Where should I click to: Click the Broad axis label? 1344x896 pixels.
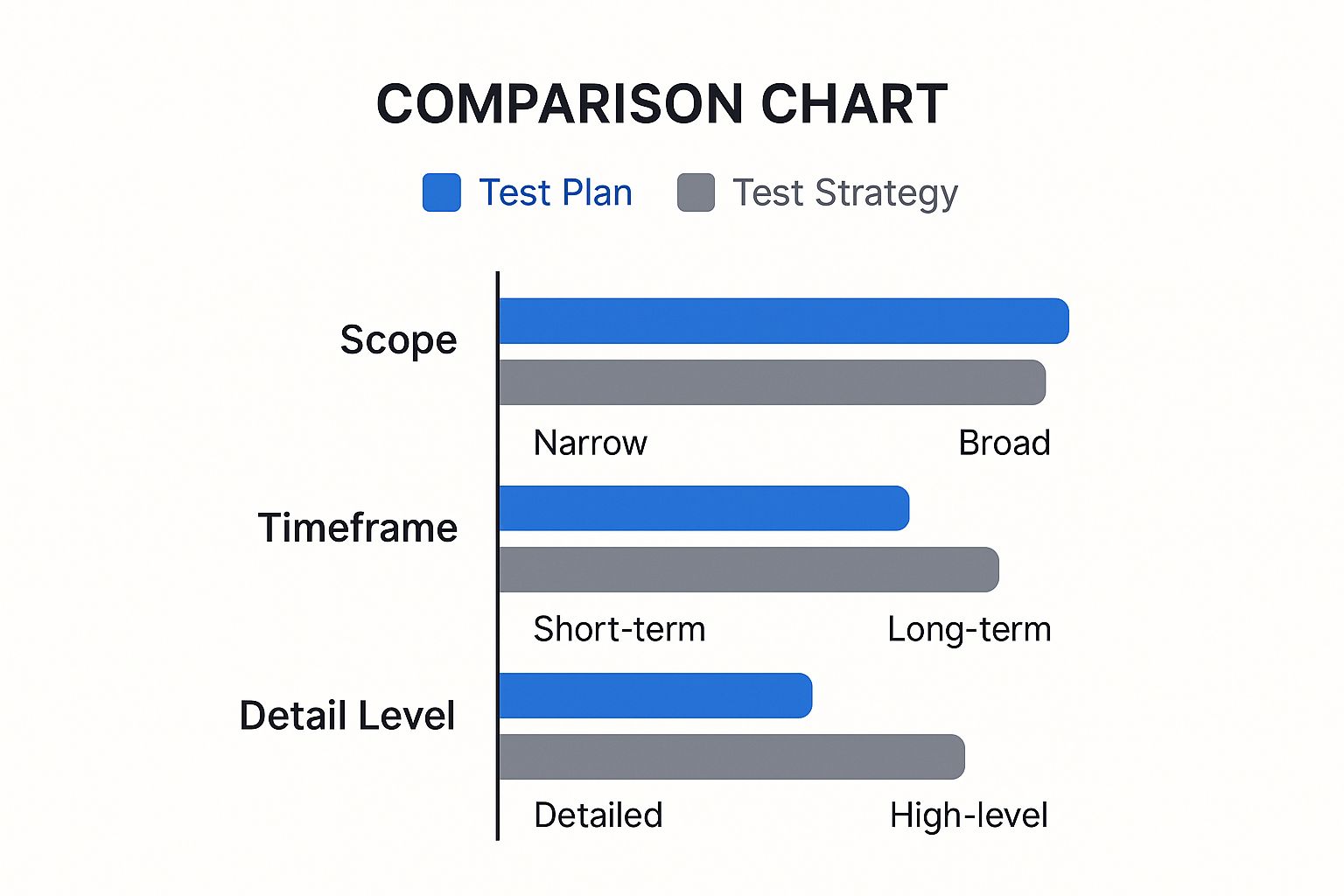tap(1004, 443)
